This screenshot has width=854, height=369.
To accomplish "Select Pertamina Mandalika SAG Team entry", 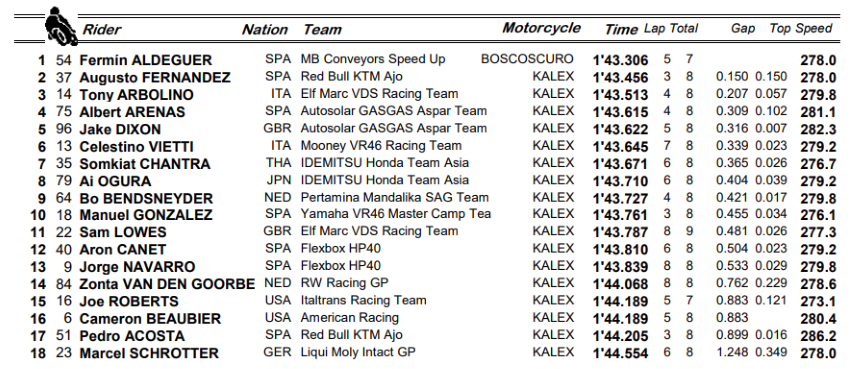I will 394,197.
